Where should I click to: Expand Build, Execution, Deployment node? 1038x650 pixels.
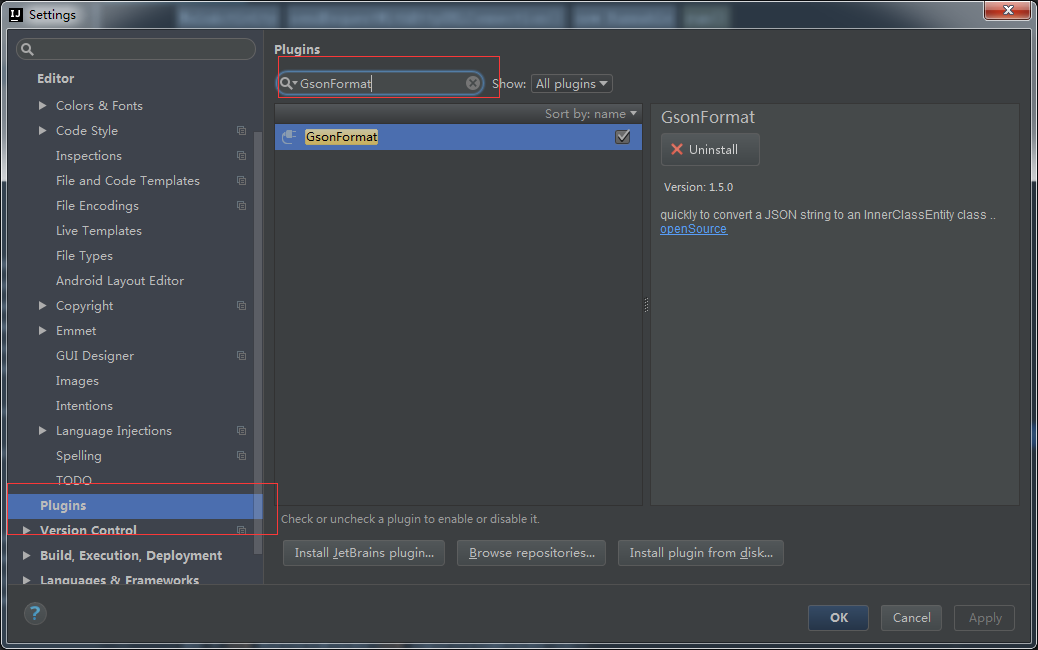26,555
